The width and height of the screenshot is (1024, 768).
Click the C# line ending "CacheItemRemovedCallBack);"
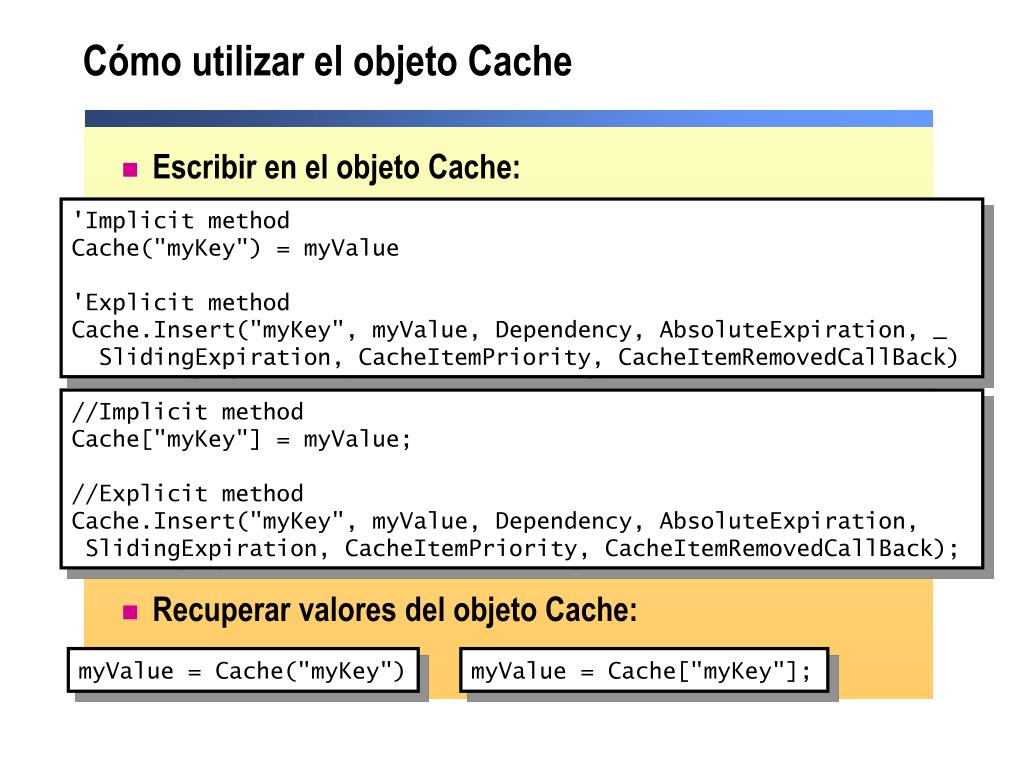click(521, 549)
